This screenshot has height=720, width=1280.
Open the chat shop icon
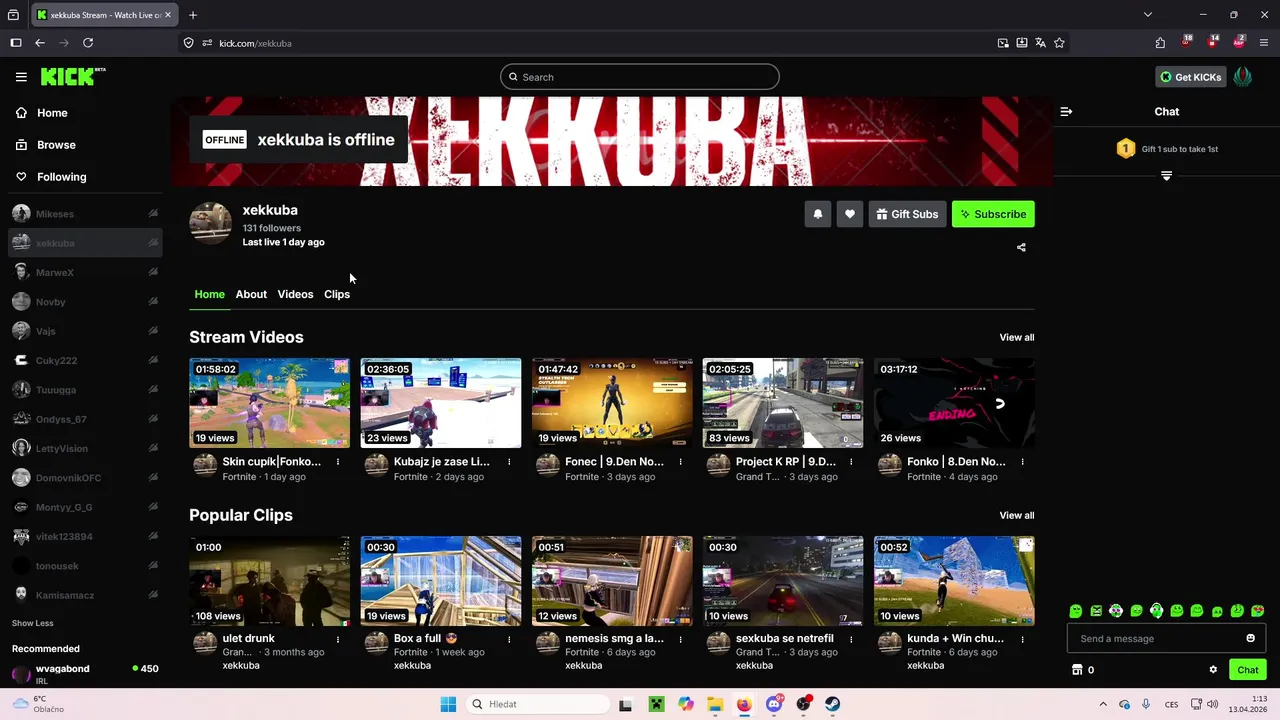point(1077,670)
